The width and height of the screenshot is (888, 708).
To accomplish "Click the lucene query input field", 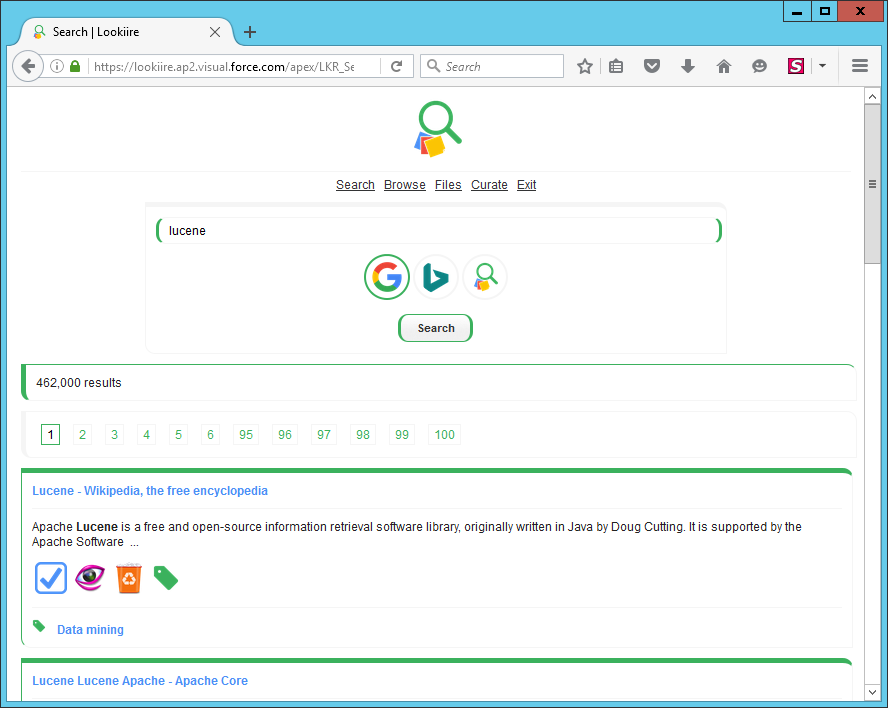I will pos(438,231).
